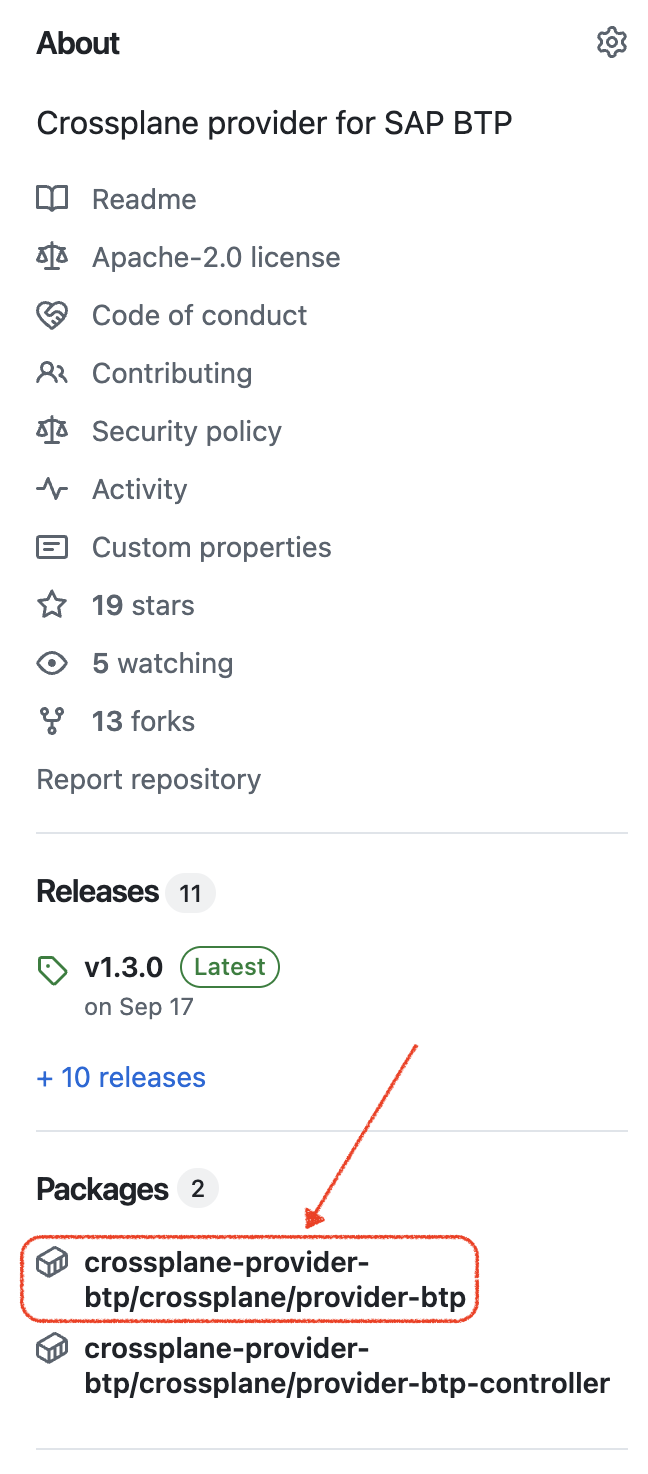Open the Security policy link
Image resolution: width=648 pixels, height=1474 pixels.
(186, 431)
